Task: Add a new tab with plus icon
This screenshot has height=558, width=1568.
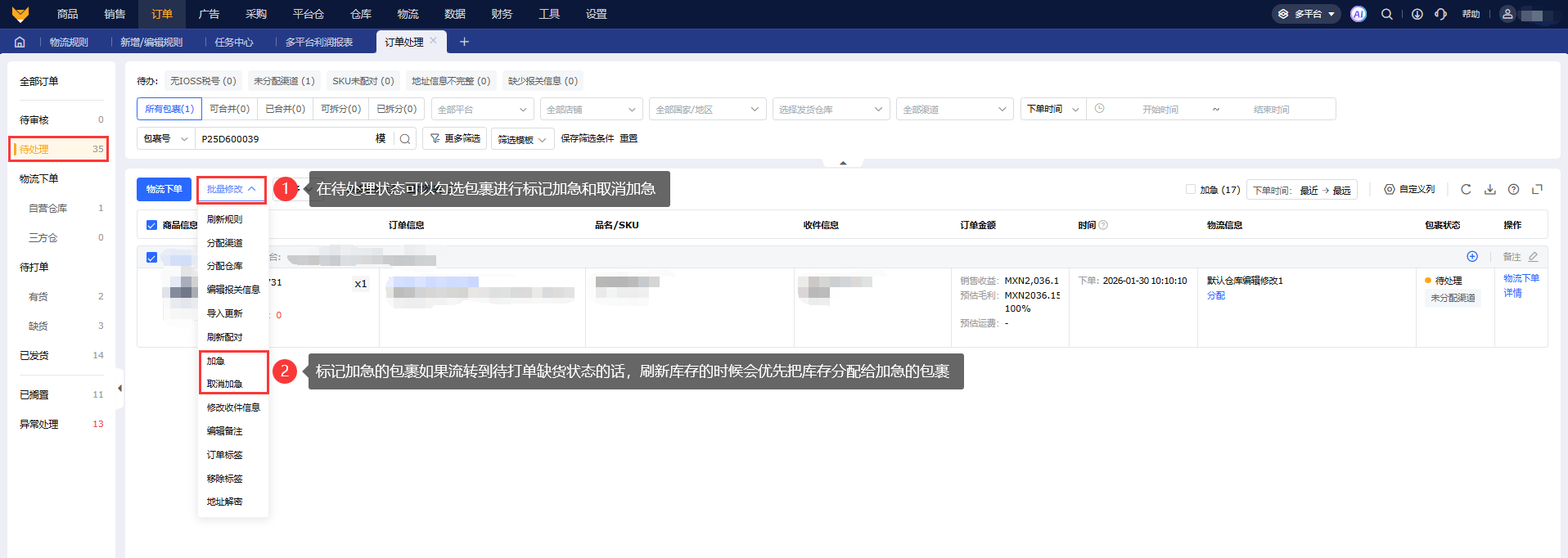Action: click(464, 42)
